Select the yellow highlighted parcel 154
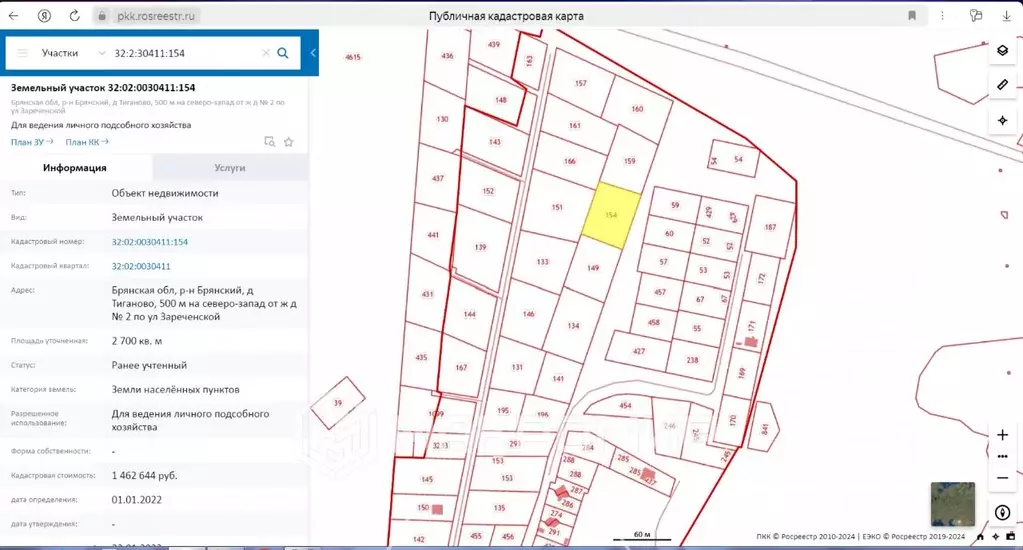This screenshot has width=1023, height=550. [611, 214]
